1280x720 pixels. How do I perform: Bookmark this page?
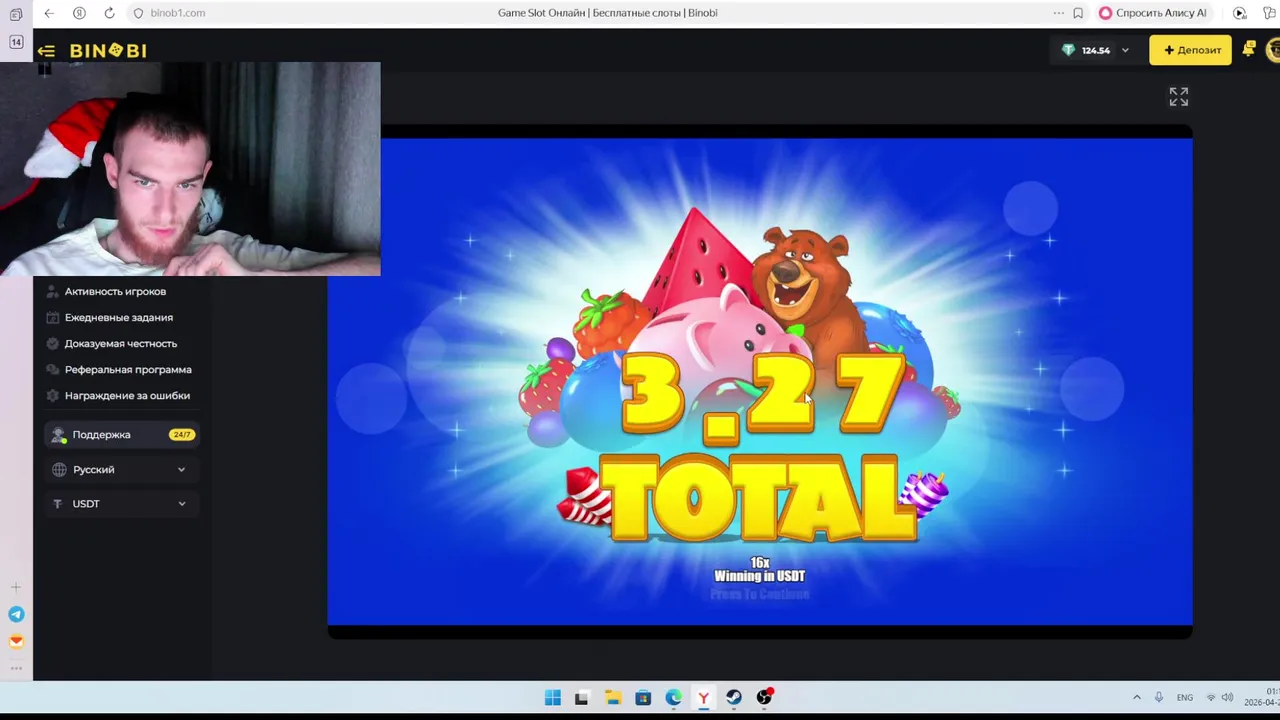point(1078,13)
